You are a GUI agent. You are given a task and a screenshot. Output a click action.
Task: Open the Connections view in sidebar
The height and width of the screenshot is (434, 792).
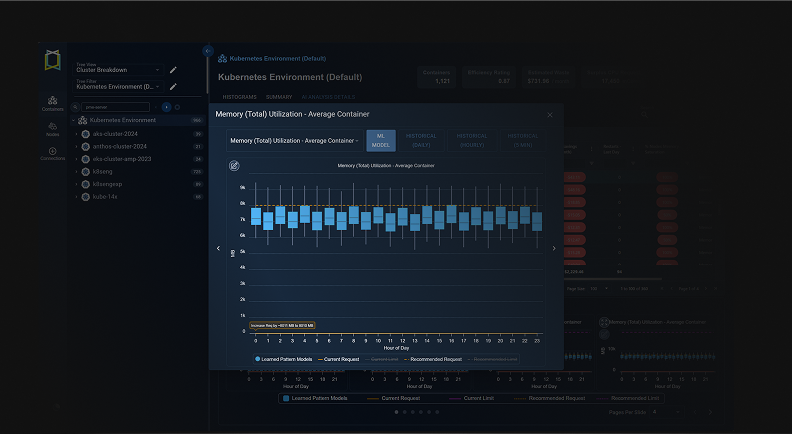coord(52,153)
